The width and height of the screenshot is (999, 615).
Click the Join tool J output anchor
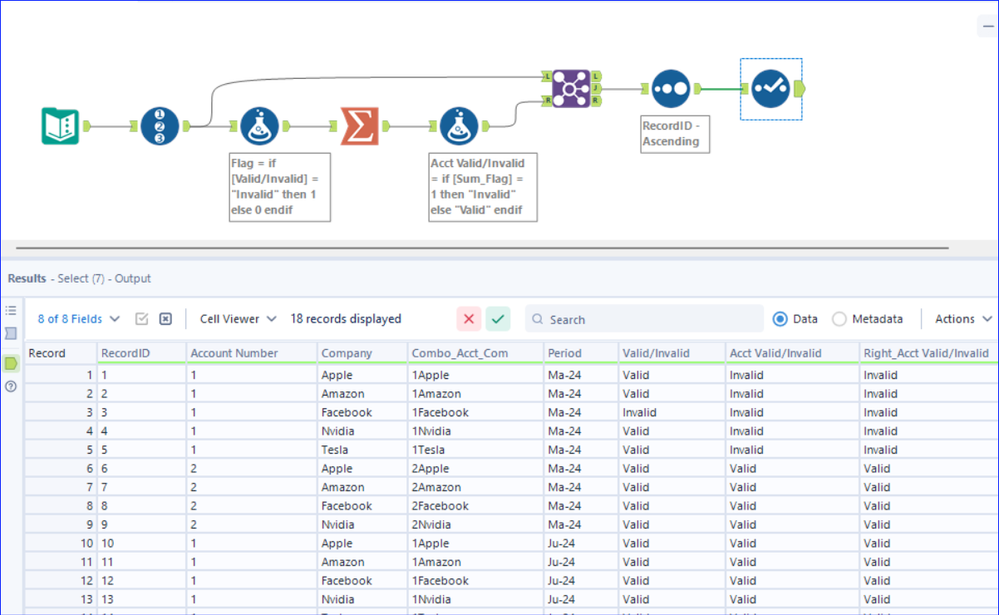[x=596, y=89]
